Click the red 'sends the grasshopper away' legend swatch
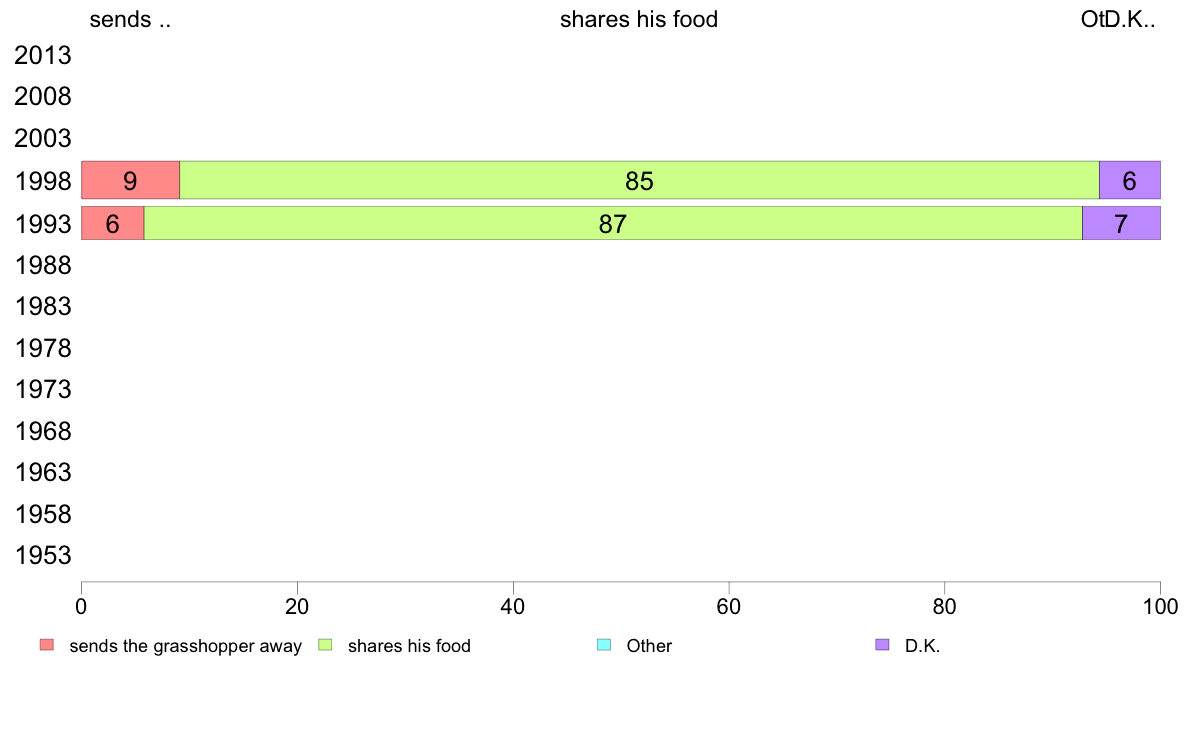Screen dimensions: 1188x736 [x=47, y=645]
